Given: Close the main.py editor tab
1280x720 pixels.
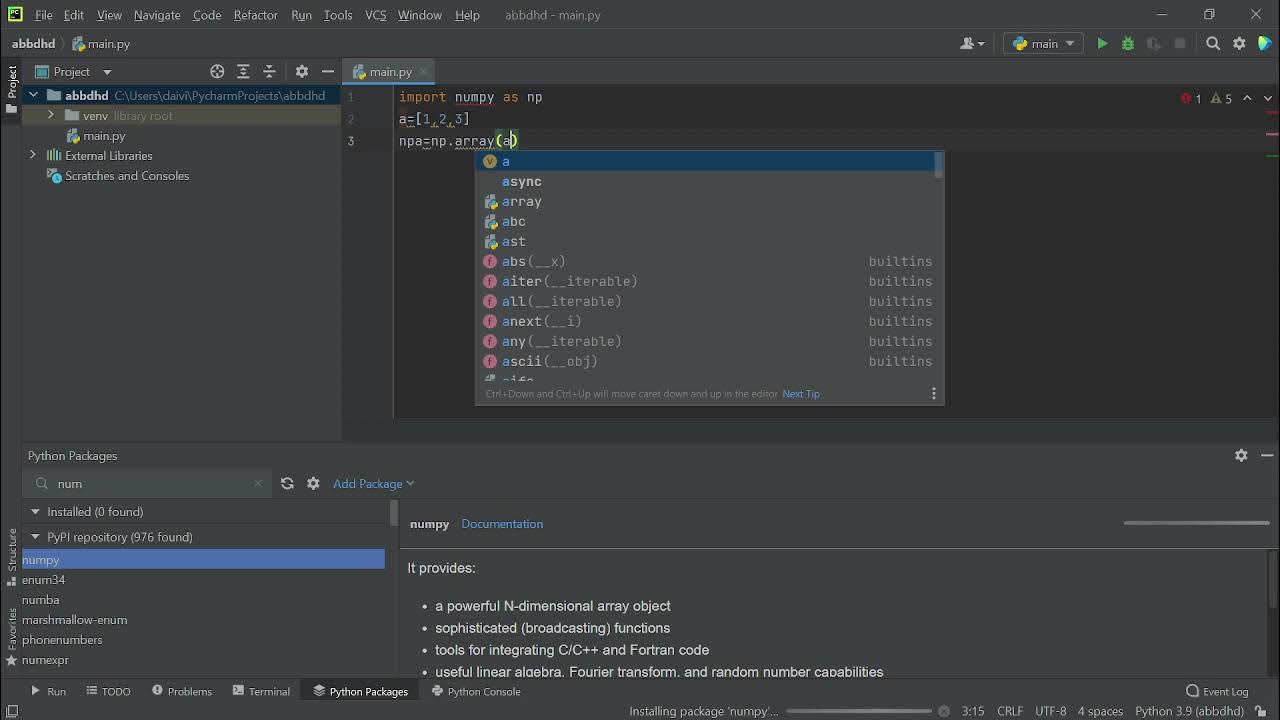Looking at the screenshot, I should click(x=423, y=72).
